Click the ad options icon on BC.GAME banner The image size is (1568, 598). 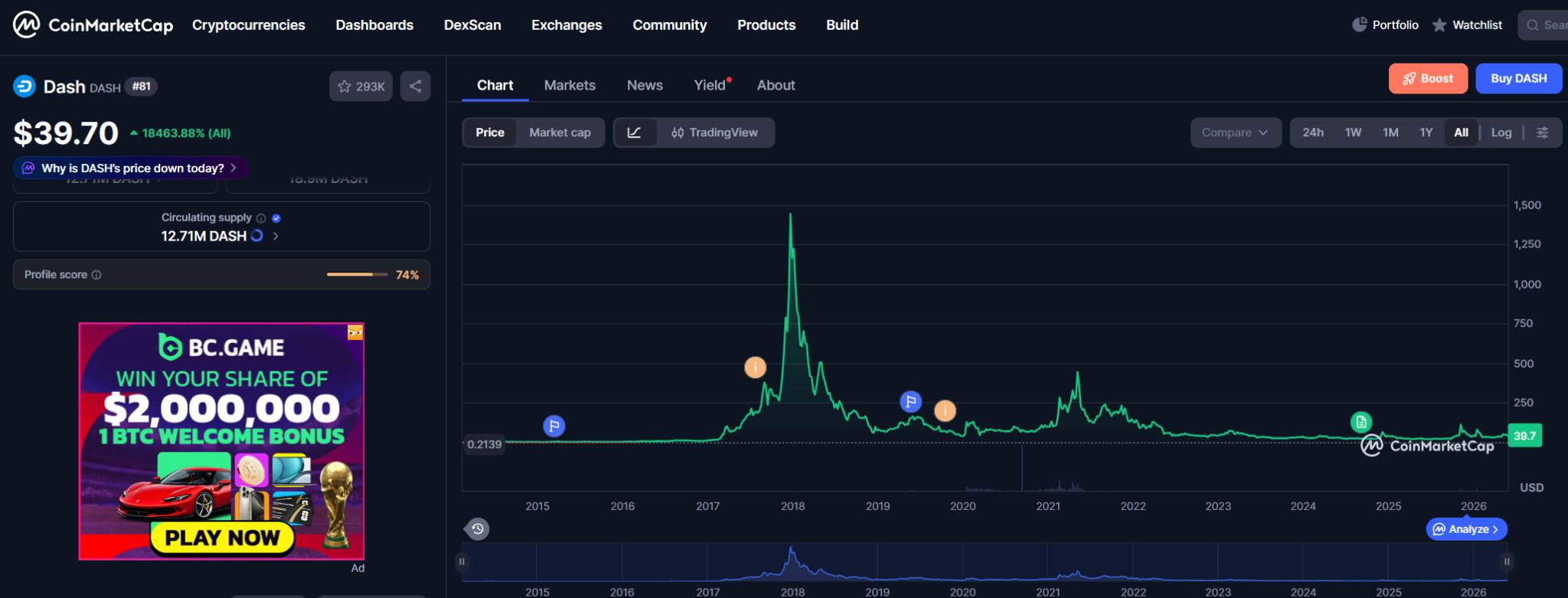(x=355, y=332)
